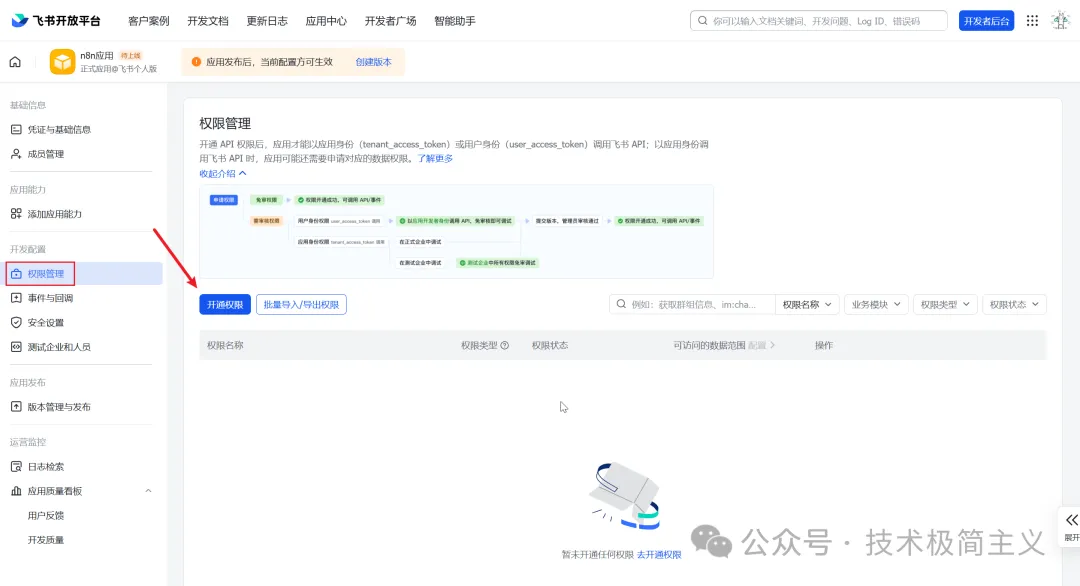Open the 应用中心 menu item
1080x586 pixels.
pos(325,19)
